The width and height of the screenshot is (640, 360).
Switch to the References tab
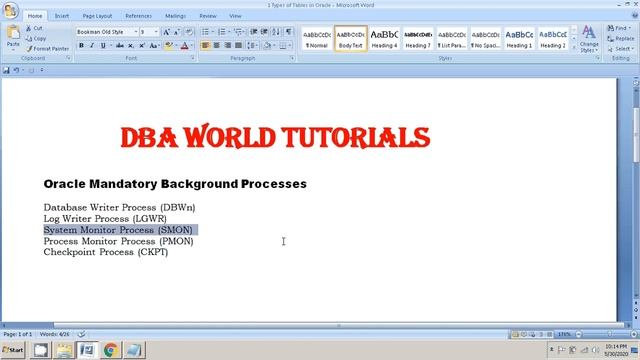click(x=138, y=16)
